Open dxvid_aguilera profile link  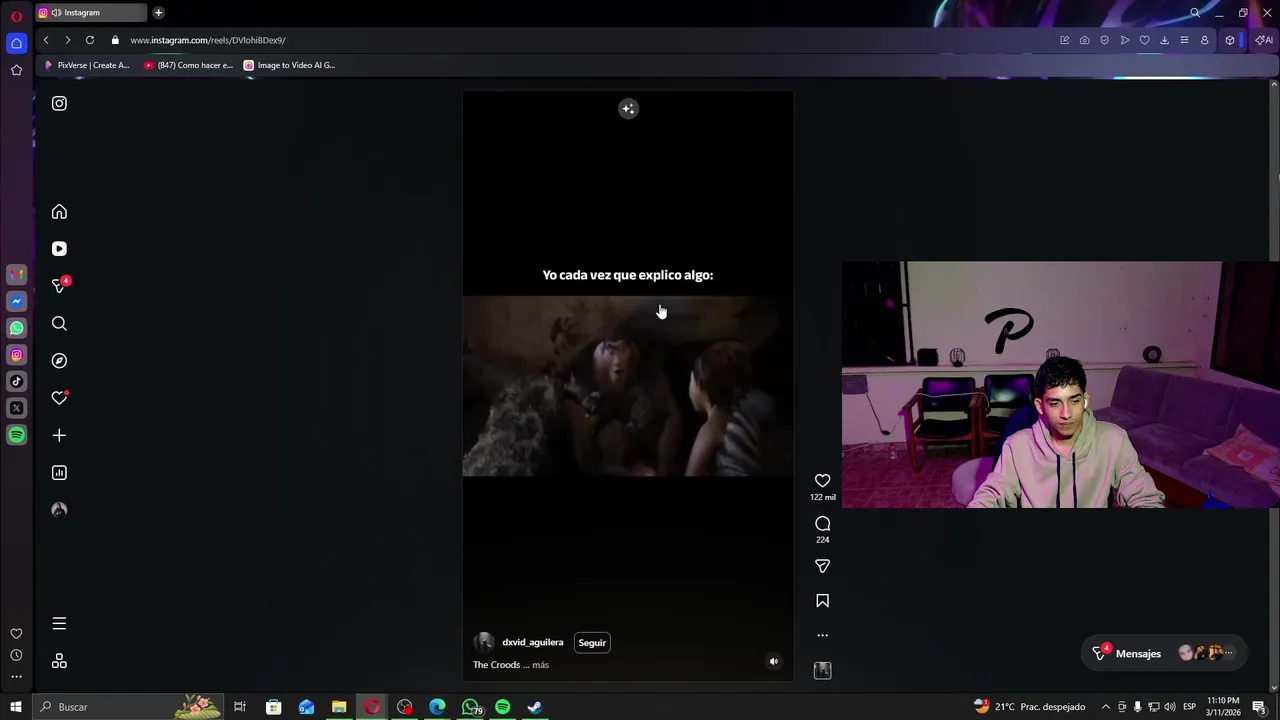[532, 643]
